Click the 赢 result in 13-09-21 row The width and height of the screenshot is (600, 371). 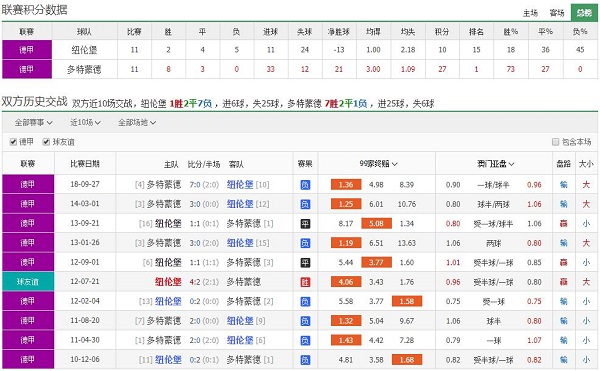(x=563, y=223)
